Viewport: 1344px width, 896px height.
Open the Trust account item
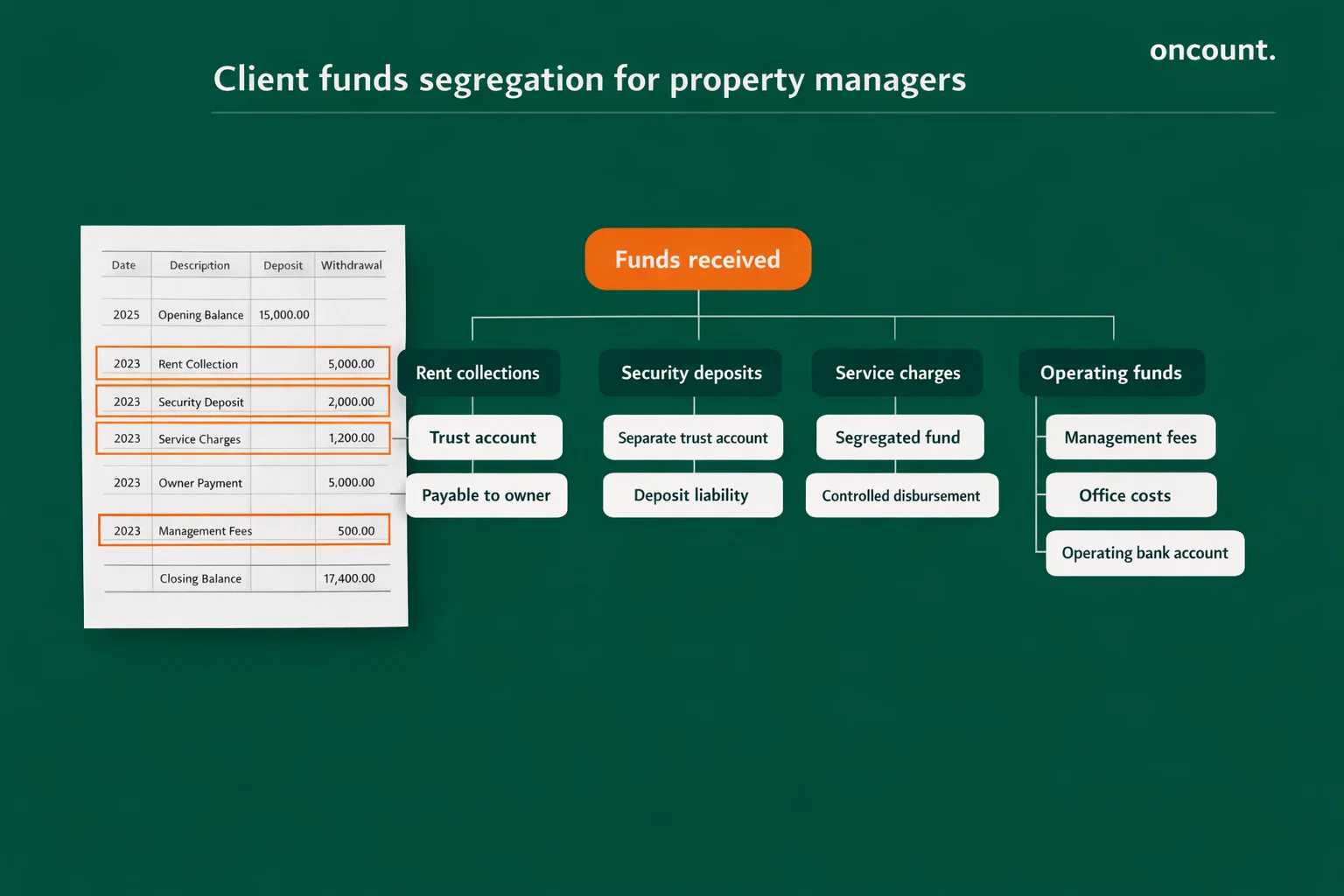tap(485, 437)
